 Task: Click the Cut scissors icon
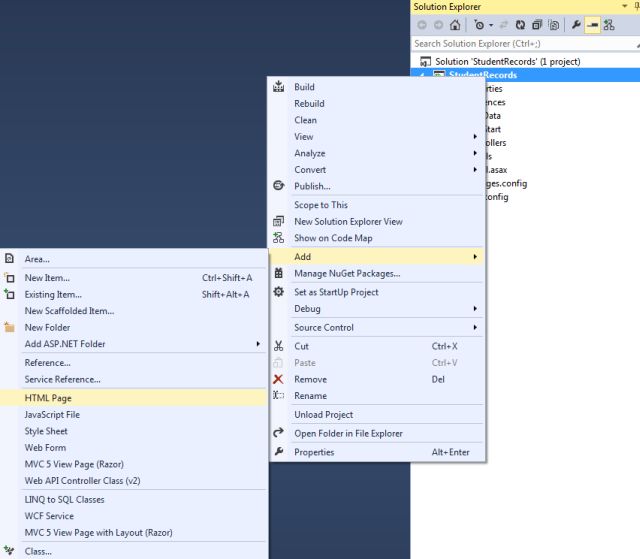pos(278,346)
